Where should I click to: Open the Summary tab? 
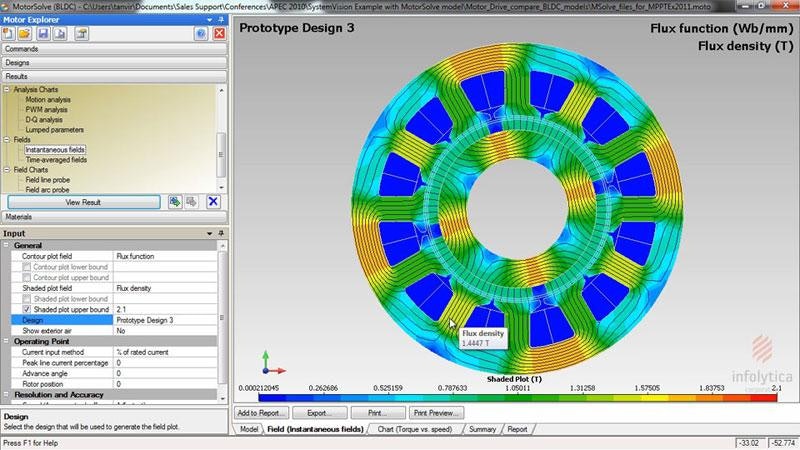click(482, 429)
